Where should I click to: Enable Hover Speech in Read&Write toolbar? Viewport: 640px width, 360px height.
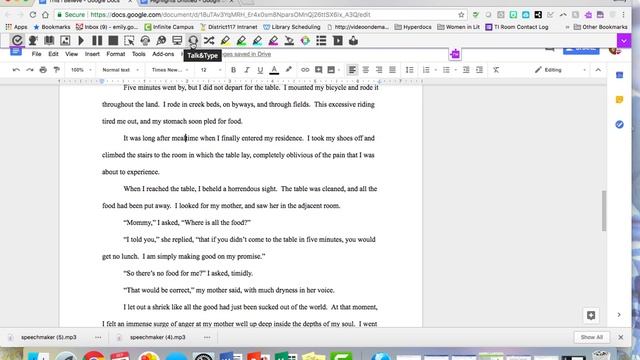(33, 40)
